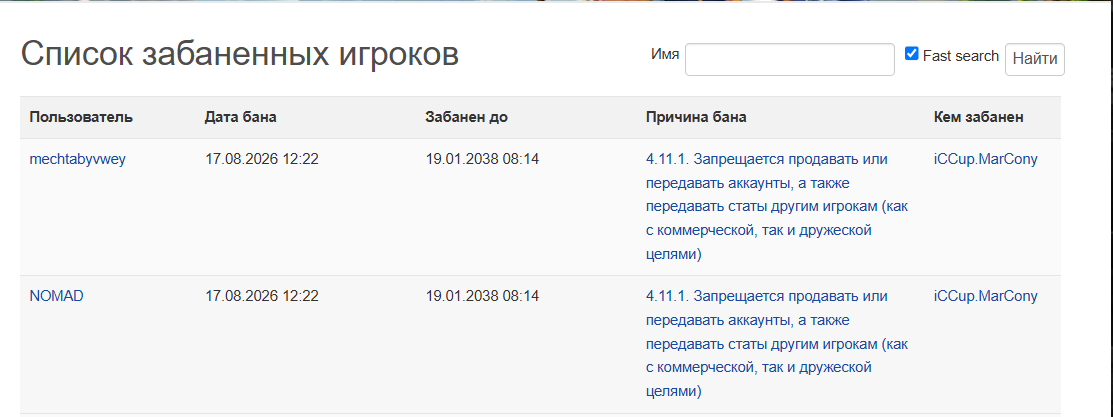Click the Имя label text
This screenshot has width=1113, height=417.
664,54
